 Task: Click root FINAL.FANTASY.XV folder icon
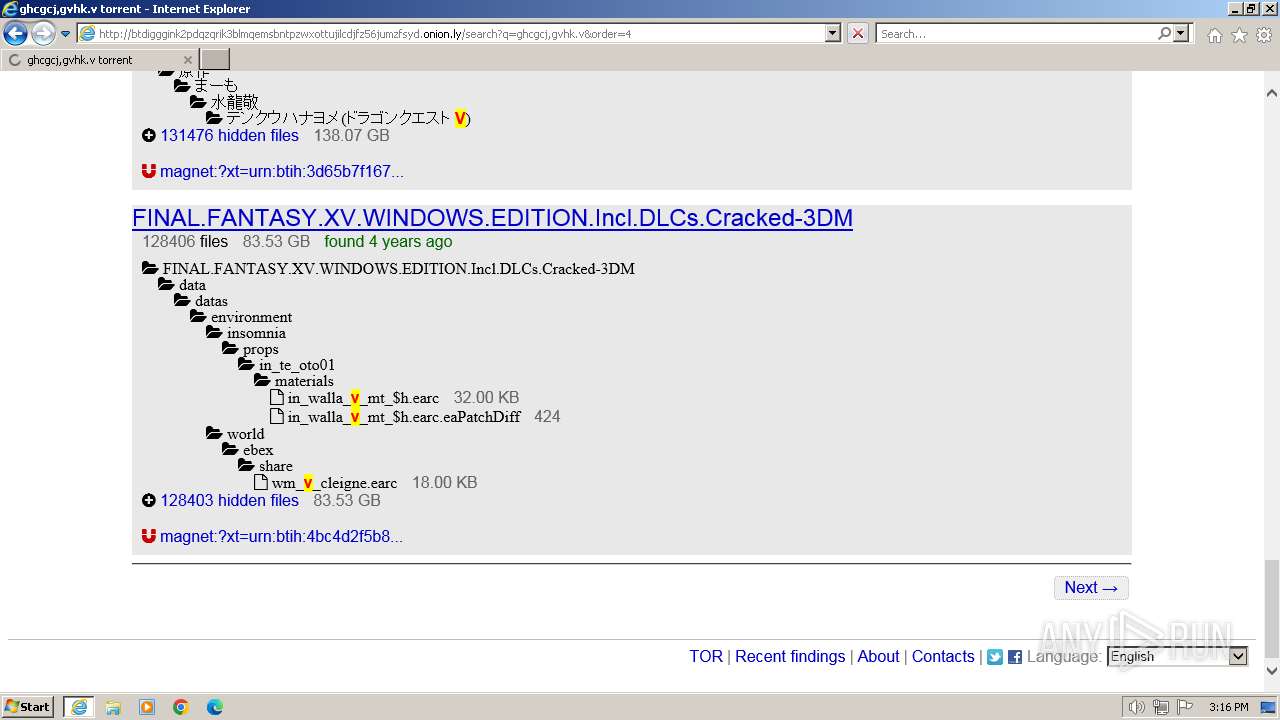(x=150, y=268)
